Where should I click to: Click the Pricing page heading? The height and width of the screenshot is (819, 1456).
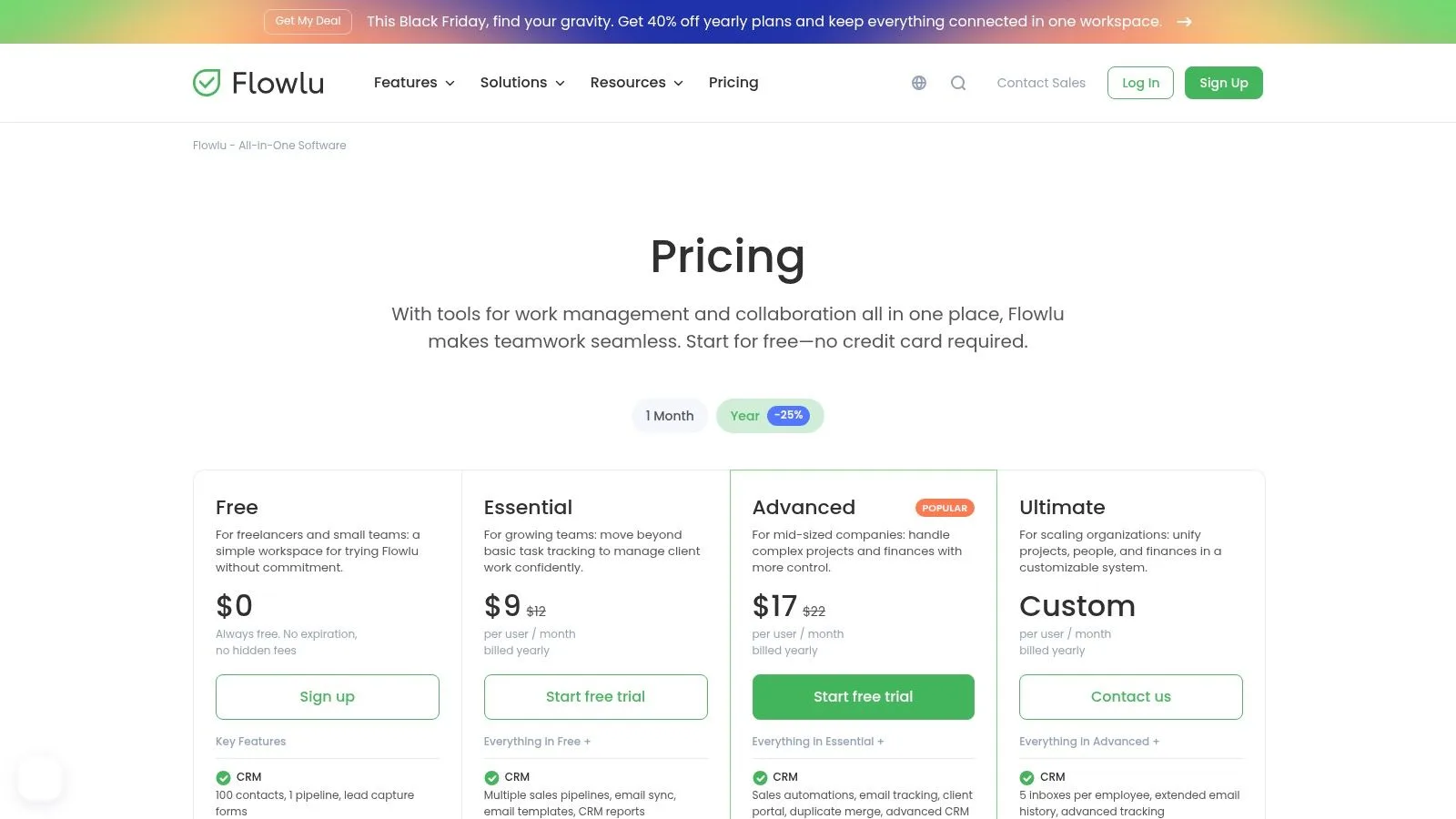pos(728,257)
